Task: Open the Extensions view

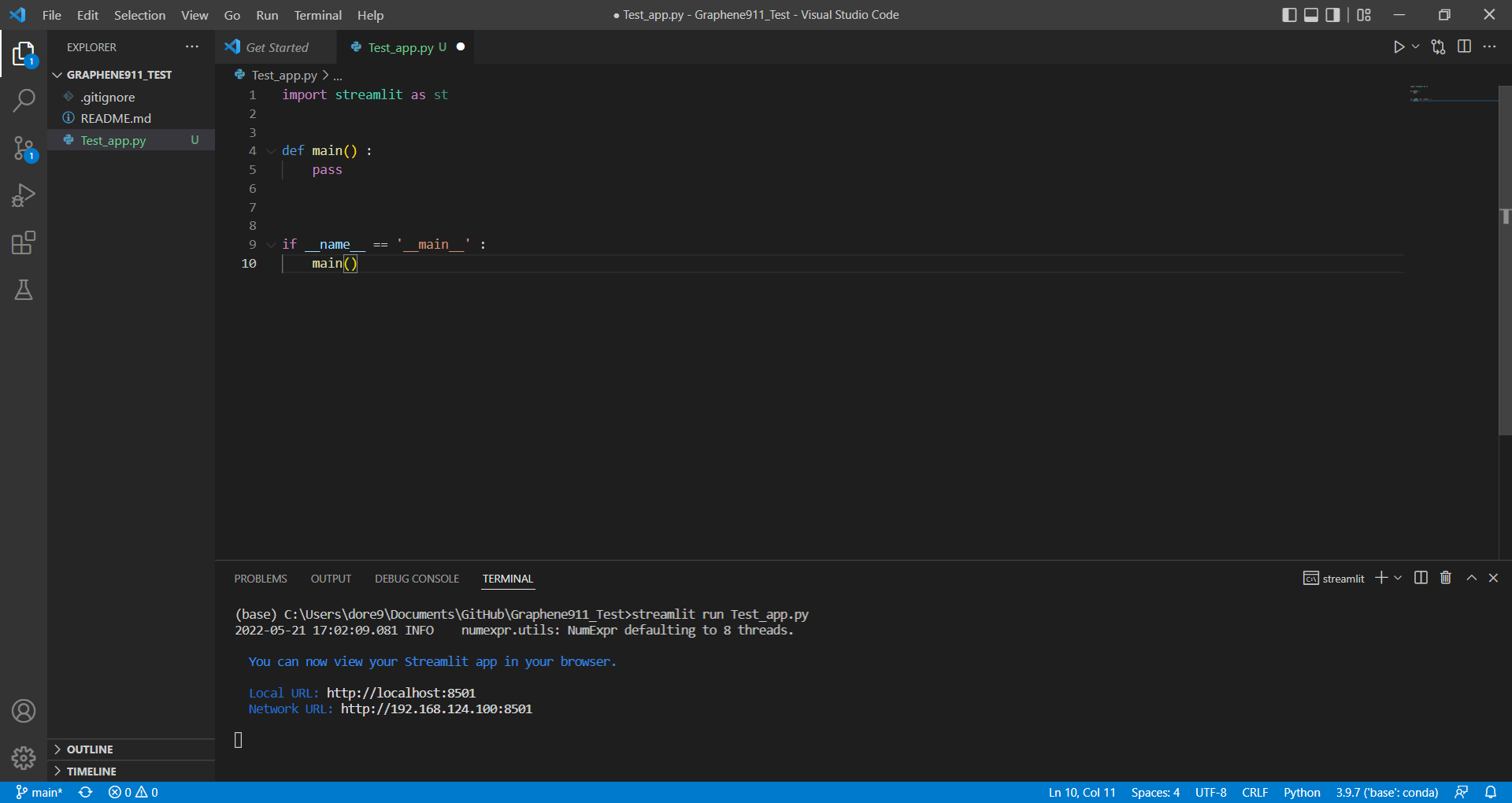Action: tap(24, 242)
